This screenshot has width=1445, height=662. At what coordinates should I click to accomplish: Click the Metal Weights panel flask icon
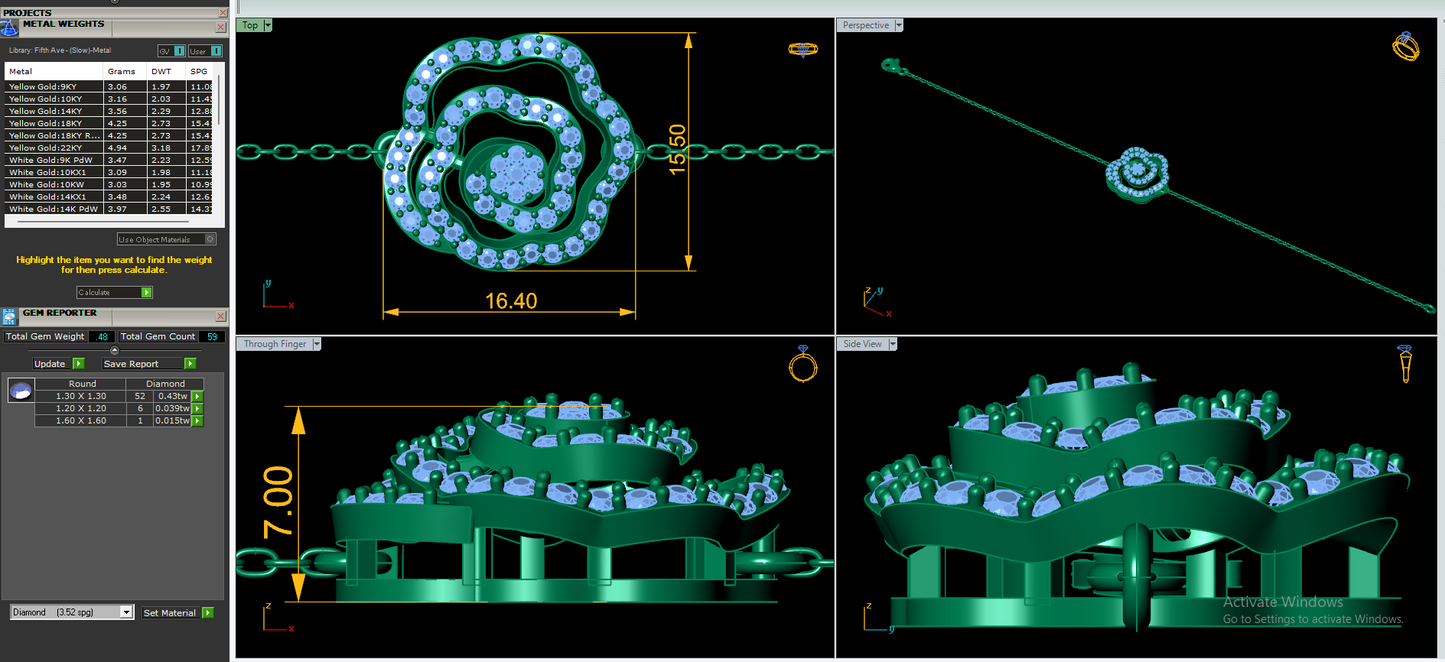tap(9, 28)
